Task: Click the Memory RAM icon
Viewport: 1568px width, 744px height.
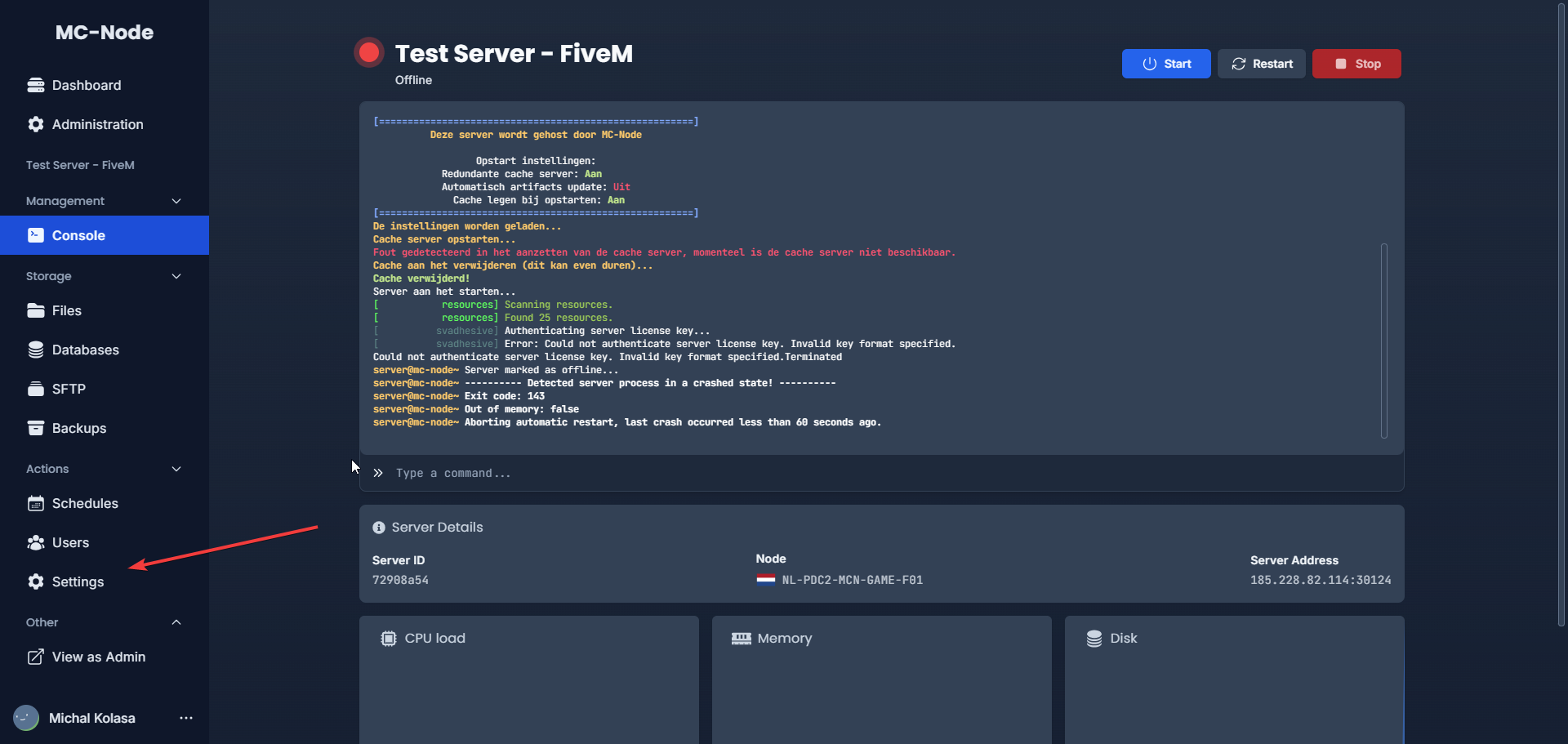Action: (742, 639)
